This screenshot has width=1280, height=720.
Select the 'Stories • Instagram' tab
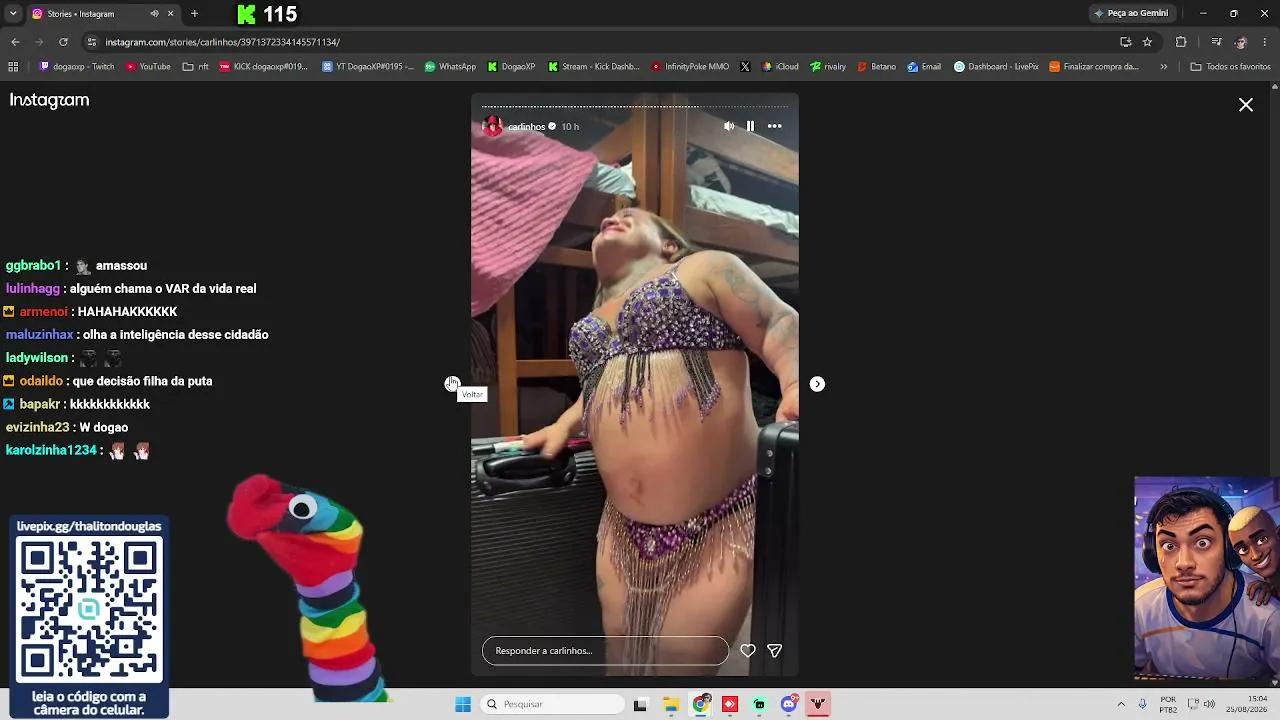[x=104, y=14]
